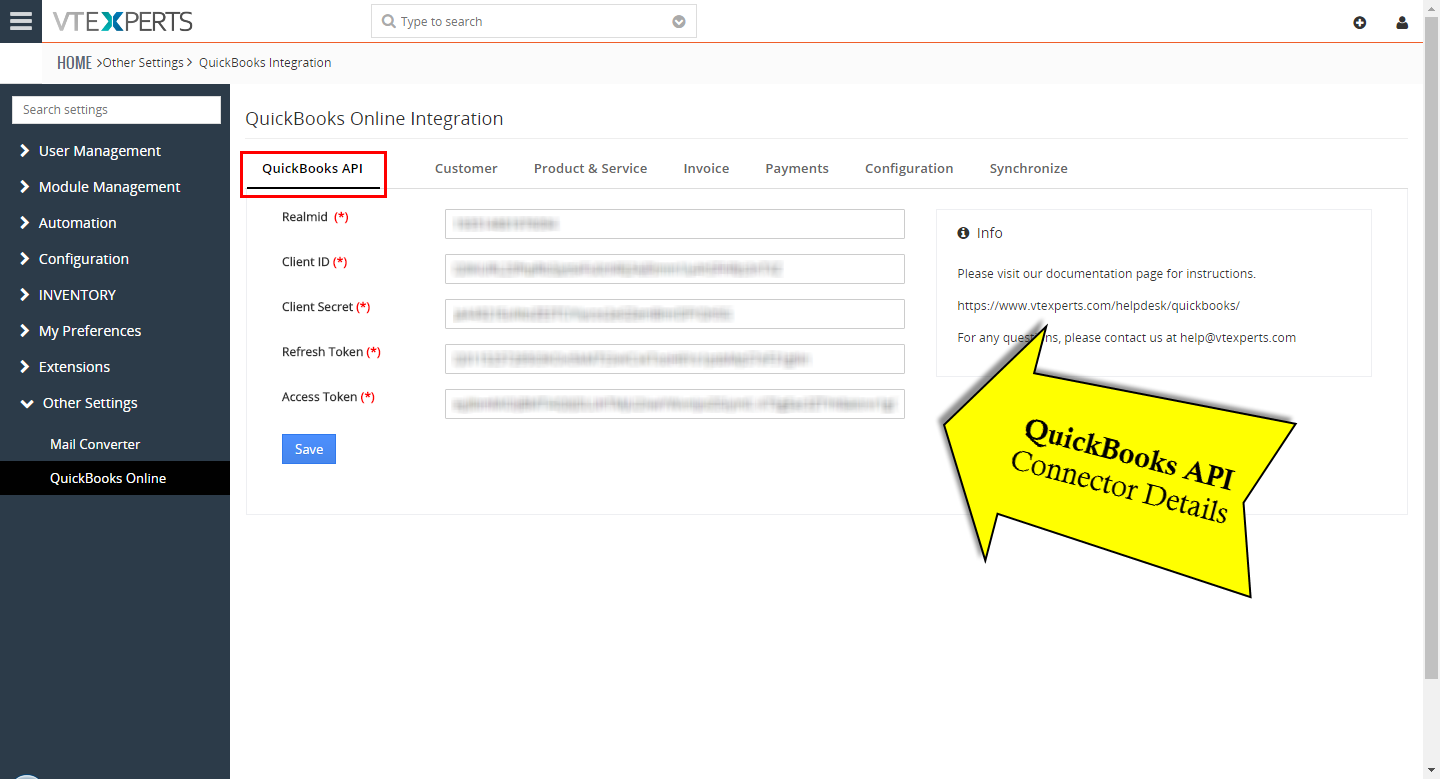1440x779 pixels.
Task: Click the QuickBooks Online Integration heading
Action: point(374,118)
